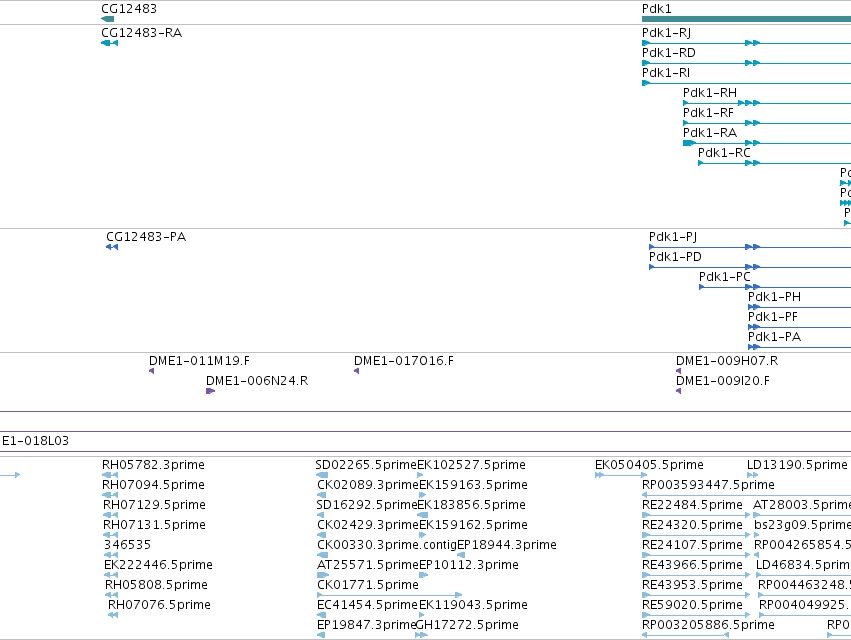Screen dimensions: 851x640
Task: Click the DME1-009I20.F label
Action: [723, 381]
